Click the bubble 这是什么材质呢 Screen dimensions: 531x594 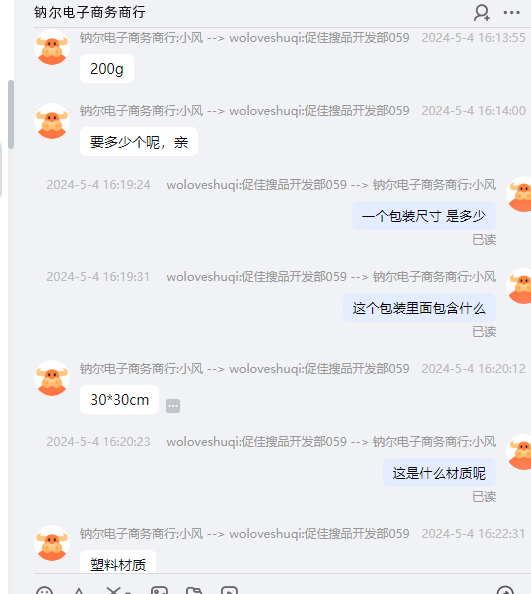point(439,473)
